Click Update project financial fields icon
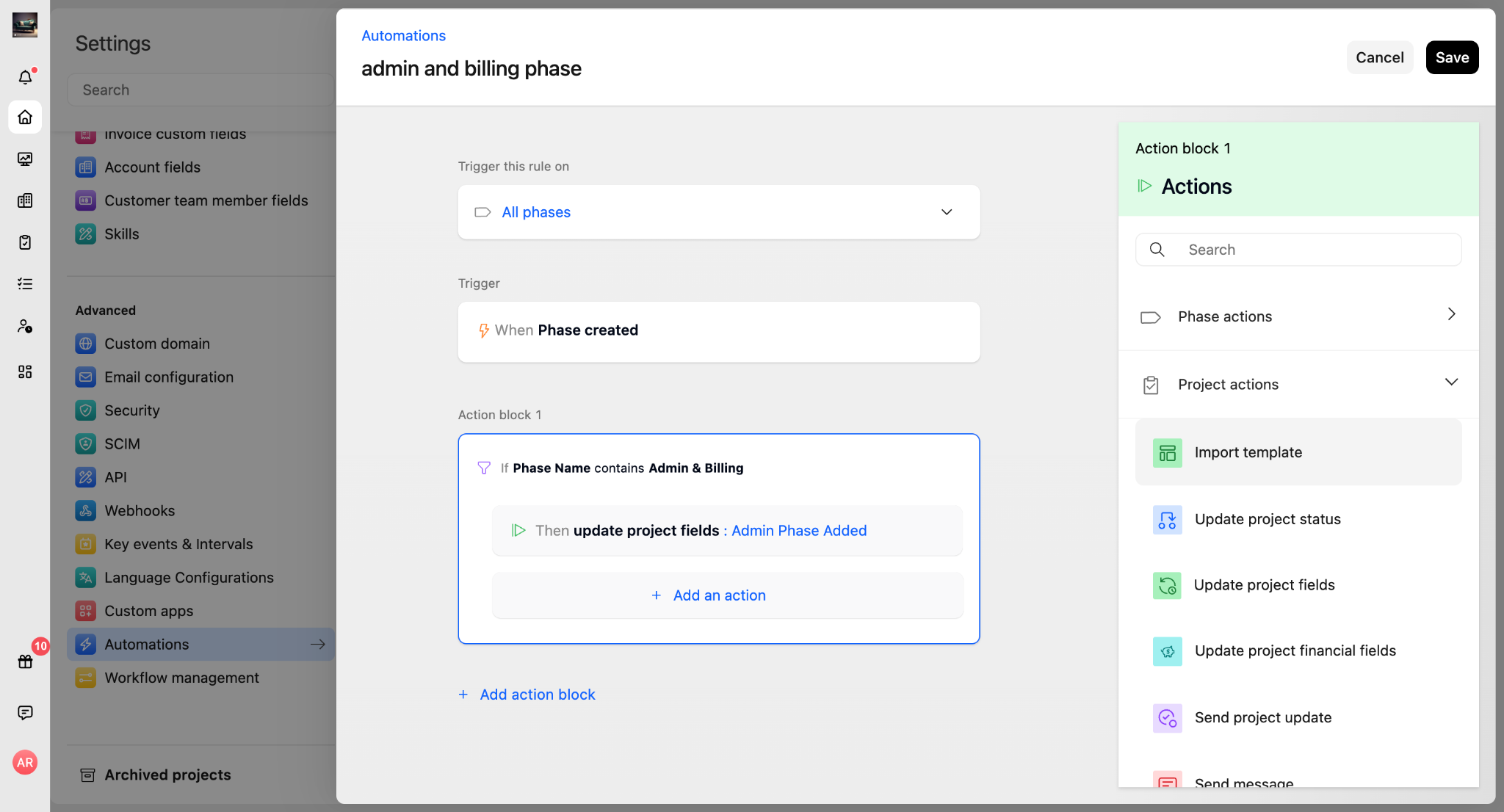 click(1167, 651)
